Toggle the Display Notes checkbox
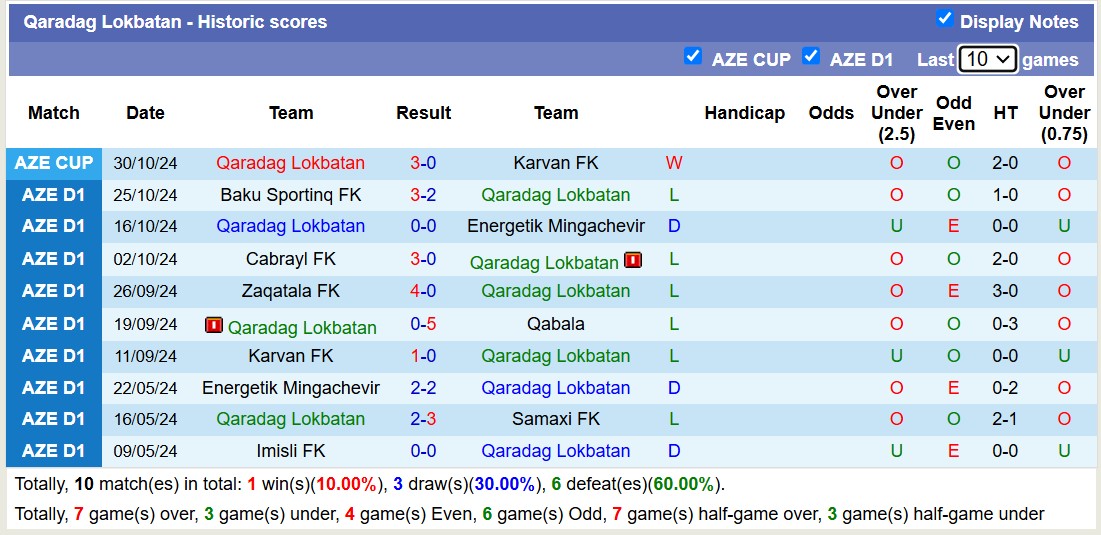Image resolution: width=1101 pixels, height=535 pixels. (x=944, y=19)
